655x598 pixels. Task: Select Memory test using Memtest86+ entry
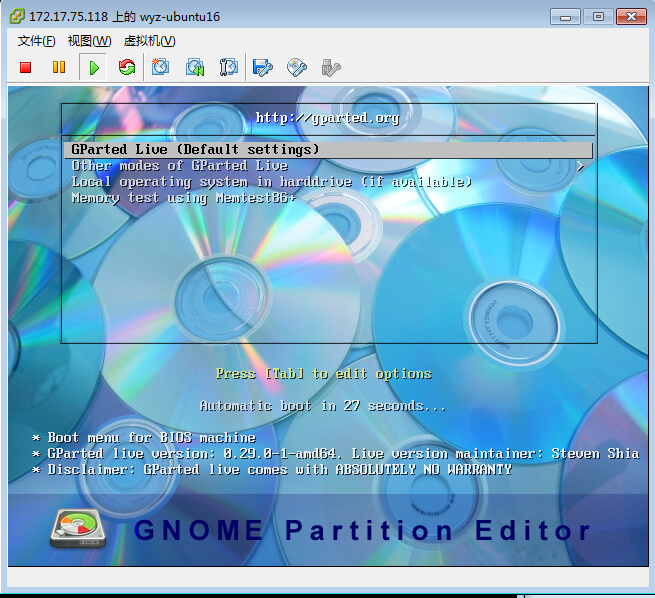coord(184,198)
